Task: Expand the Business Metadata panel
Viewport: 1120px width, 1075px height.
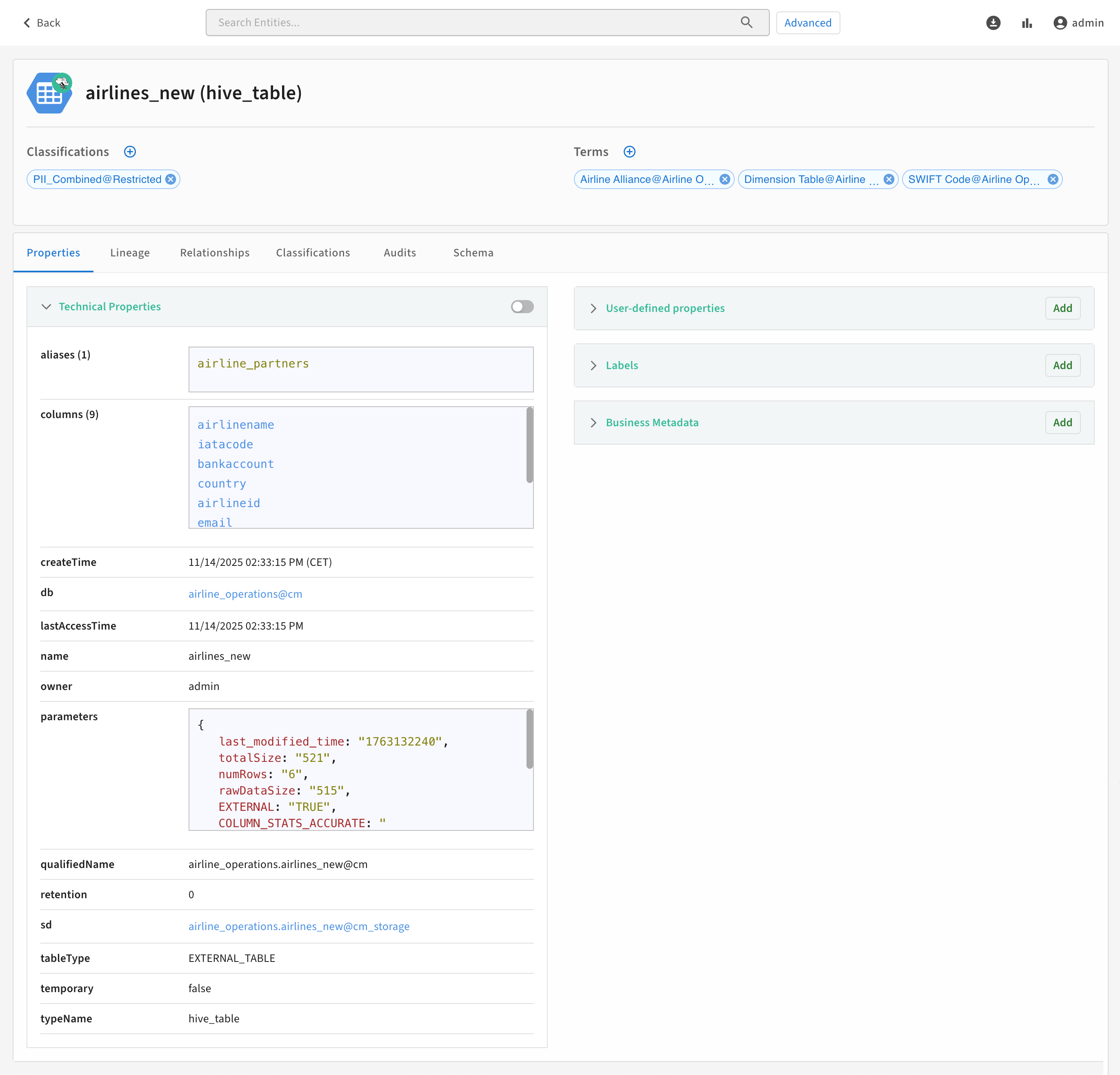Action: tap(593, 423)
